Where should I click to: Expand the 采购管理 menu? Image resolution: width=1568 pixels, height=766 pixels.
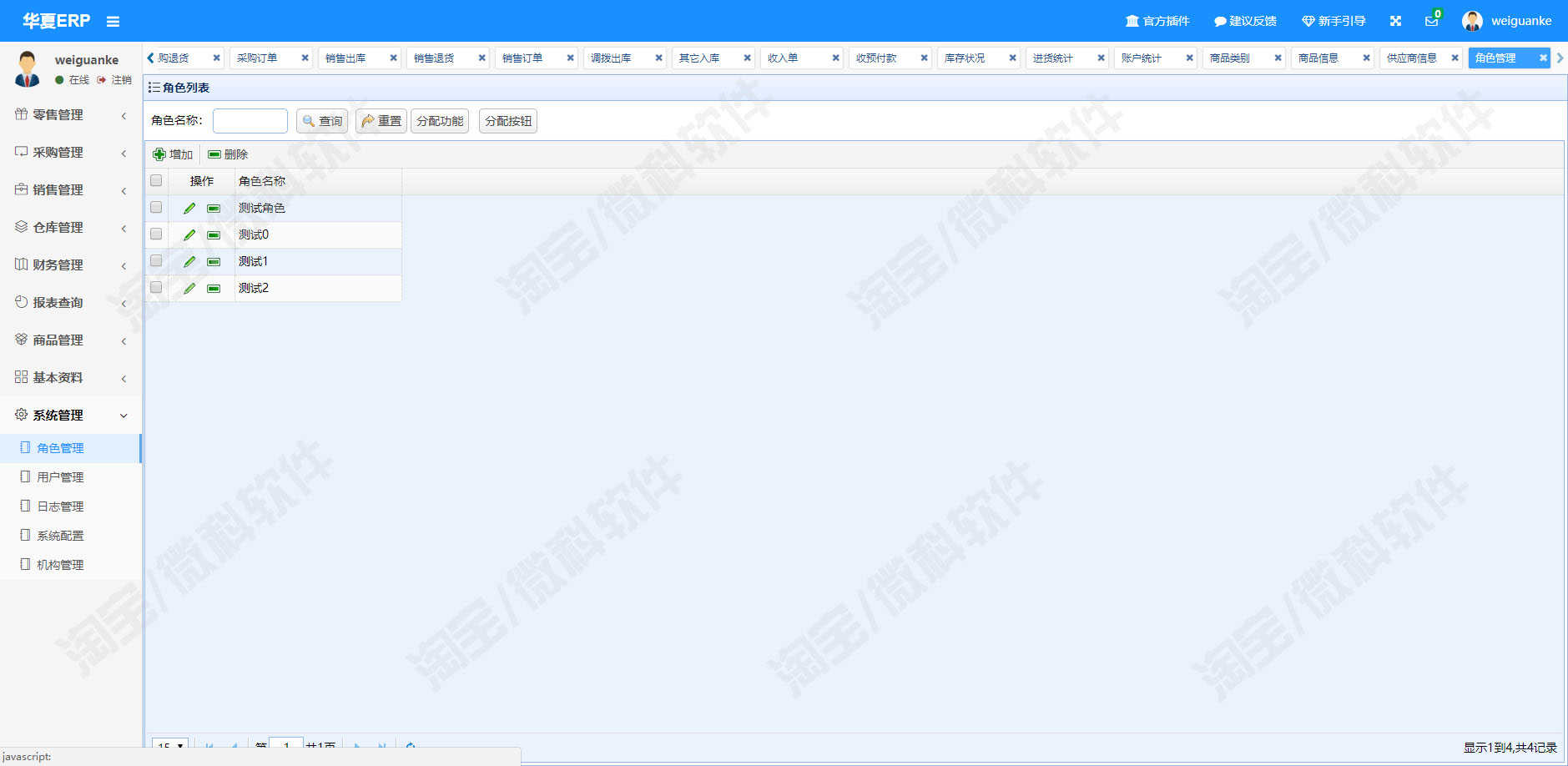point(71,152)
